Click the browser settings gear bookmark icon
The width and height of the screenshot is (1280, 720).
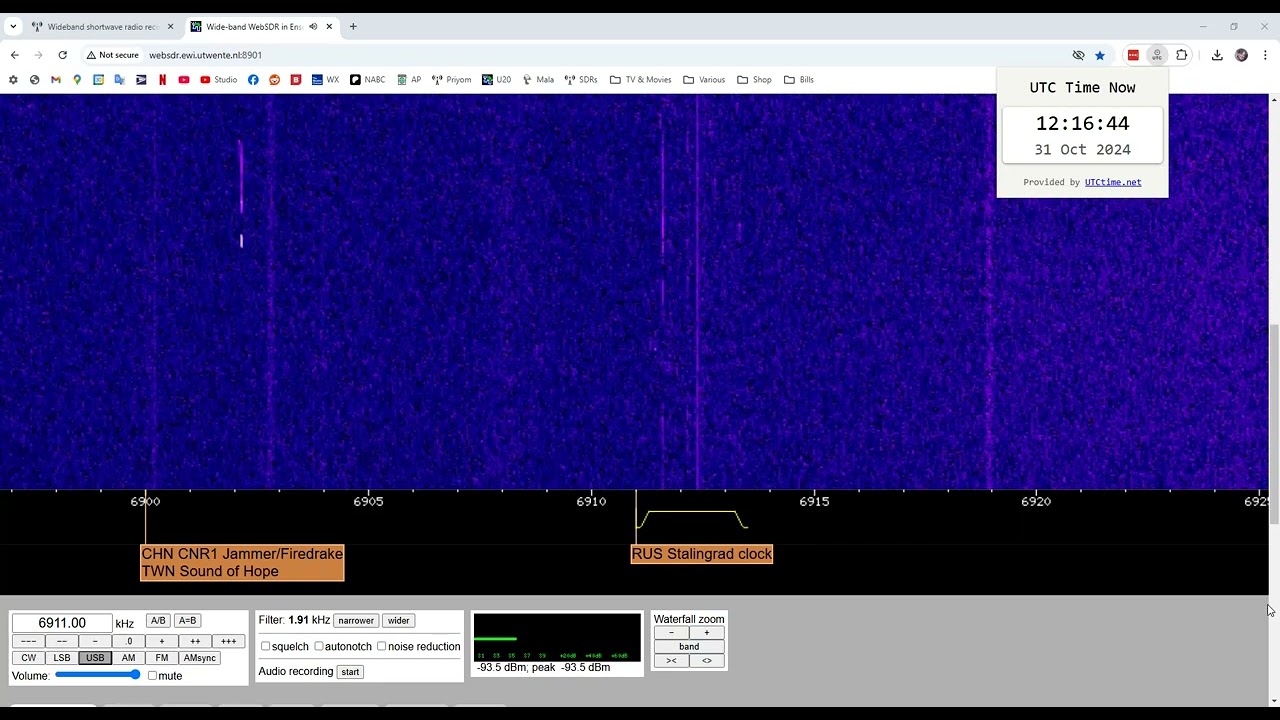click(x=13, y=80)
